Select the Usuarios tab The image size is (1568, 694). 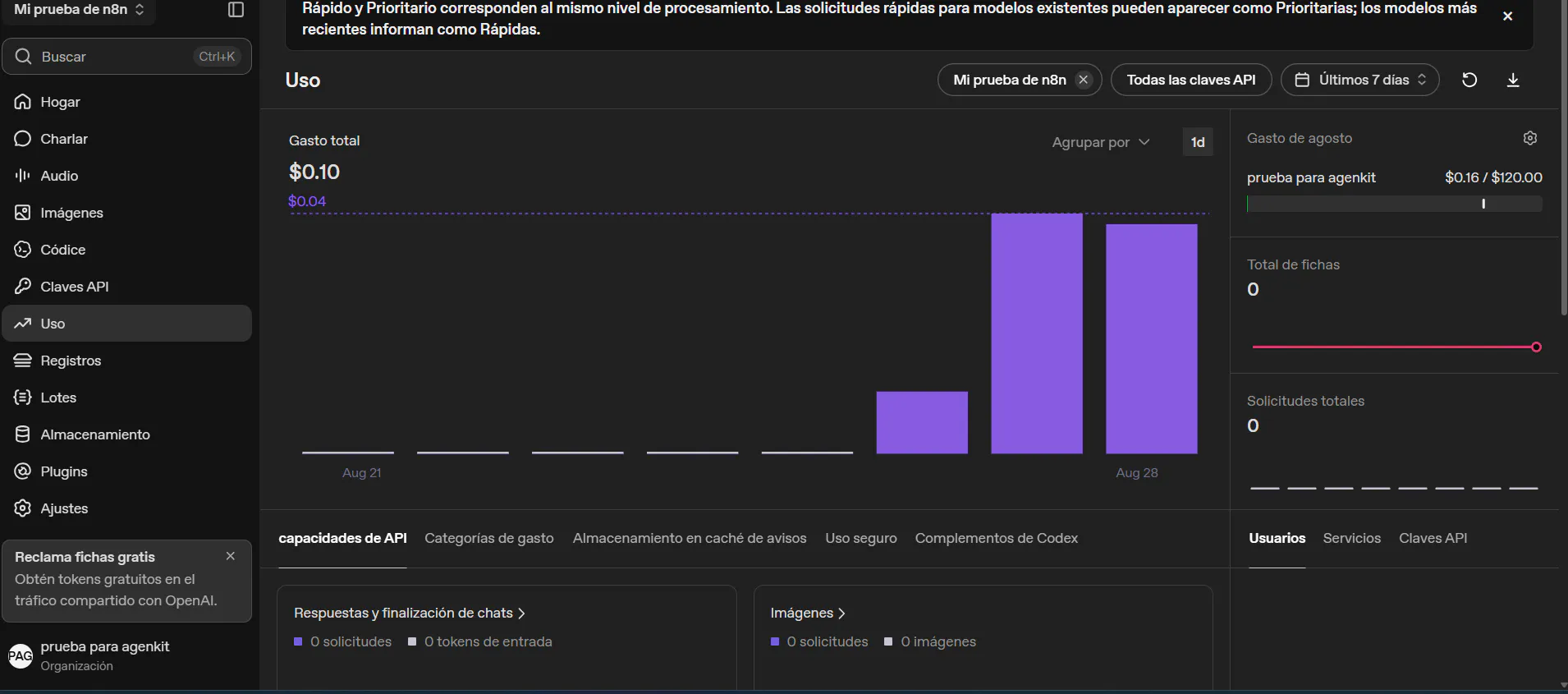click(1277, 538)
